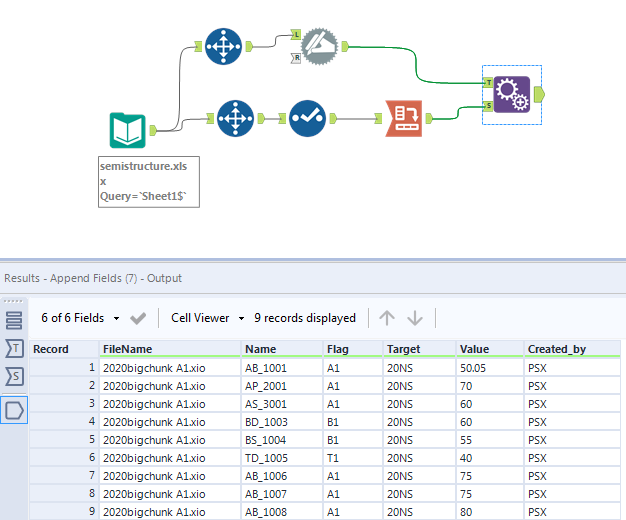Click the purple Append Fields tool
This screenshot has height=520, width=626.
point(511,95)
